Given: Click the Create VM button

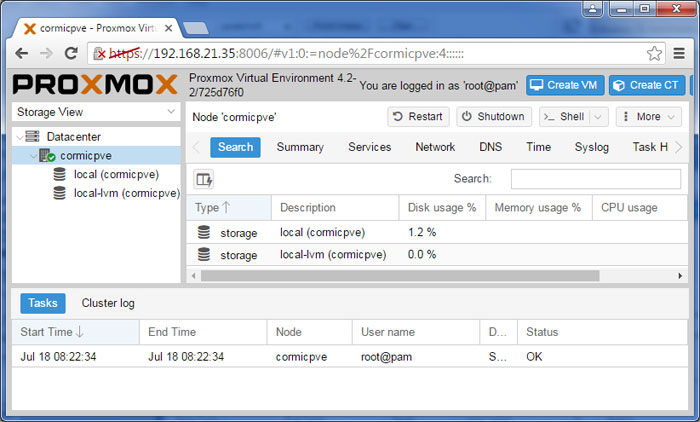Looking at the screenshot, I should pos(565,85).
